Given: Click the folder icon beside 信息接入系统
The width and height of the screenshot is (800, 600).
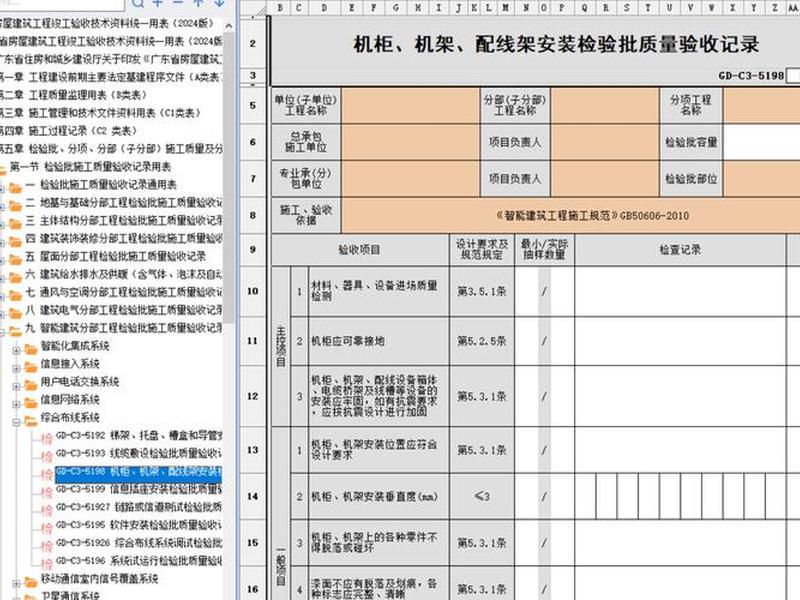Looking at the screenshot, I should (31, 367).
